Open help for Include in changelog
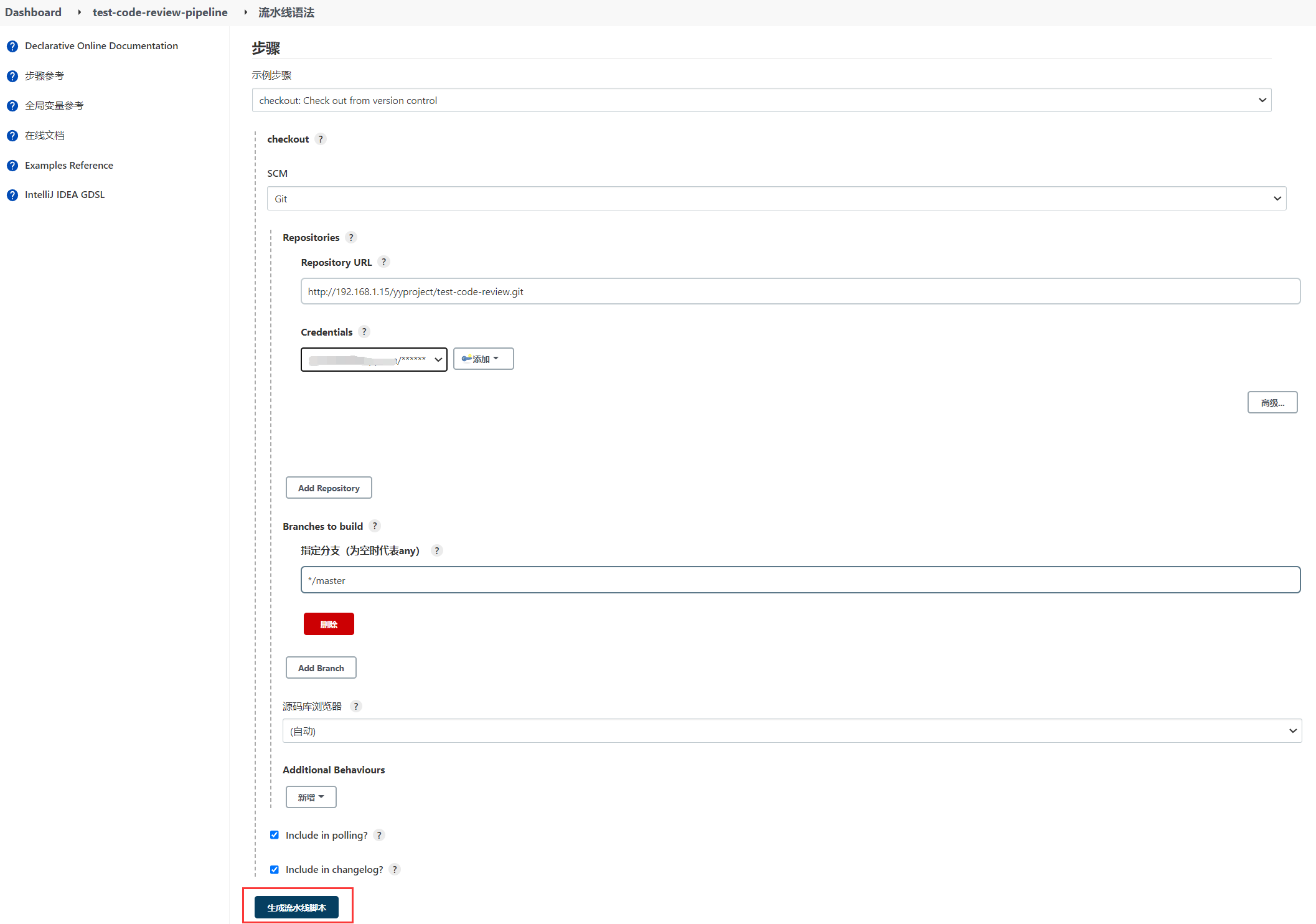This screenshot has height=924, width=1316. (395, 869)
